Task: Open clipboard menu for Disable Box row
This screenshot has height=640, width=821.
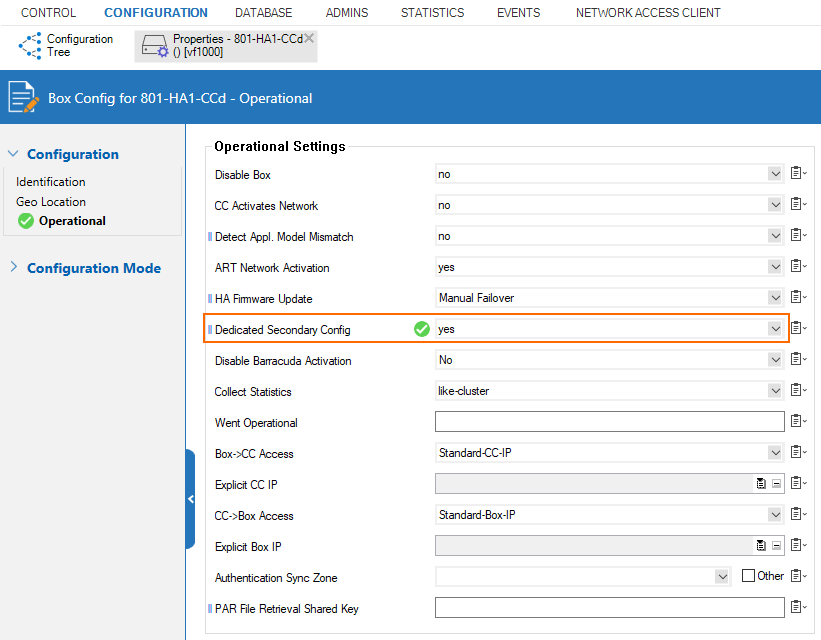Action: click(x=798, y=173)
